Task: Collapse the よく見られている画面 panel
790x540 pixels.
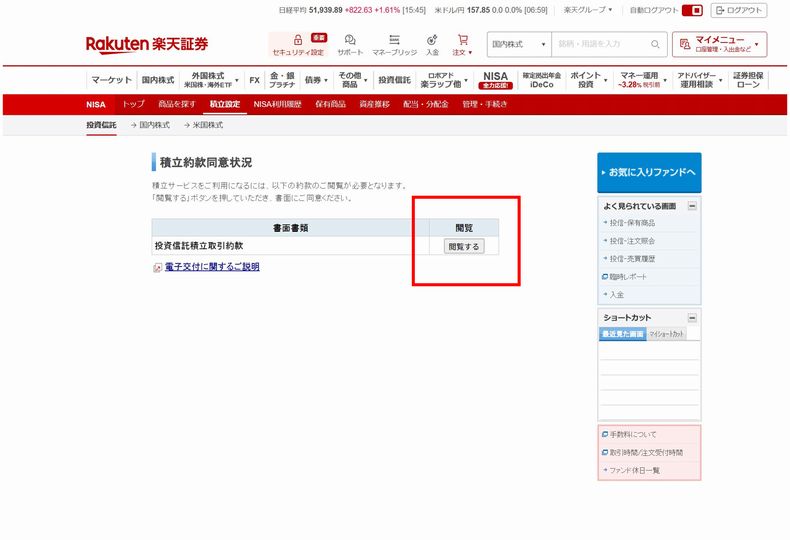Action: (692, 206)
